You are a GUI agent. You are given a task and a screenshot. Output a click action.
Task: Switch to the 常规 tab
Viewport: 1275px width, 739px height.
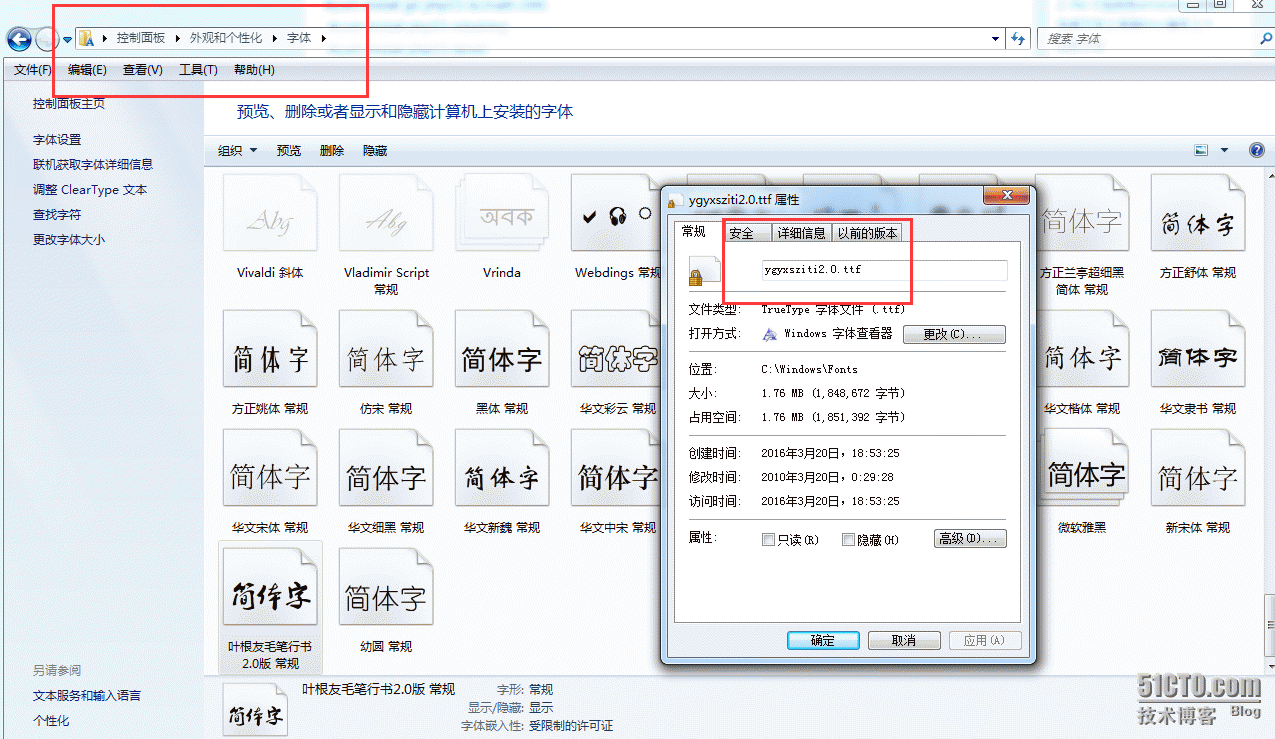(694, 231)
